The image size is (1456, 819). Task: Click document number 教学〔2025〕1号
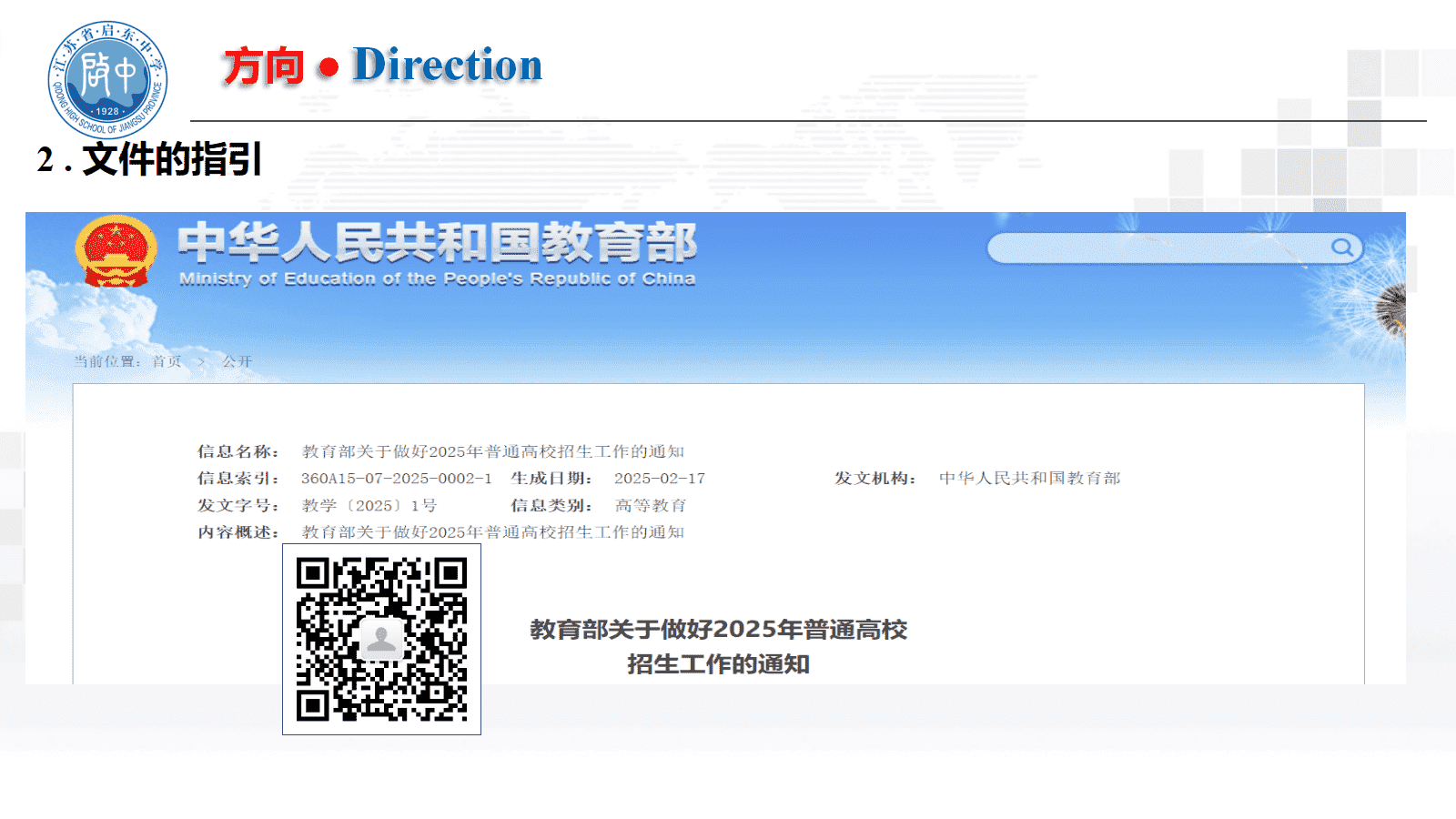369,506
